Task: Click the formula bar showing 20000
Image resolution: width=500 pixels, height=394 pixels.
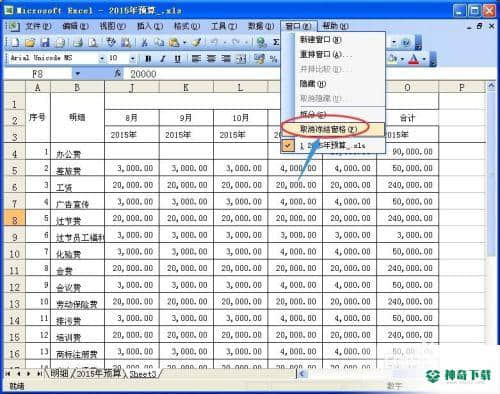Action: click(202, 74)
